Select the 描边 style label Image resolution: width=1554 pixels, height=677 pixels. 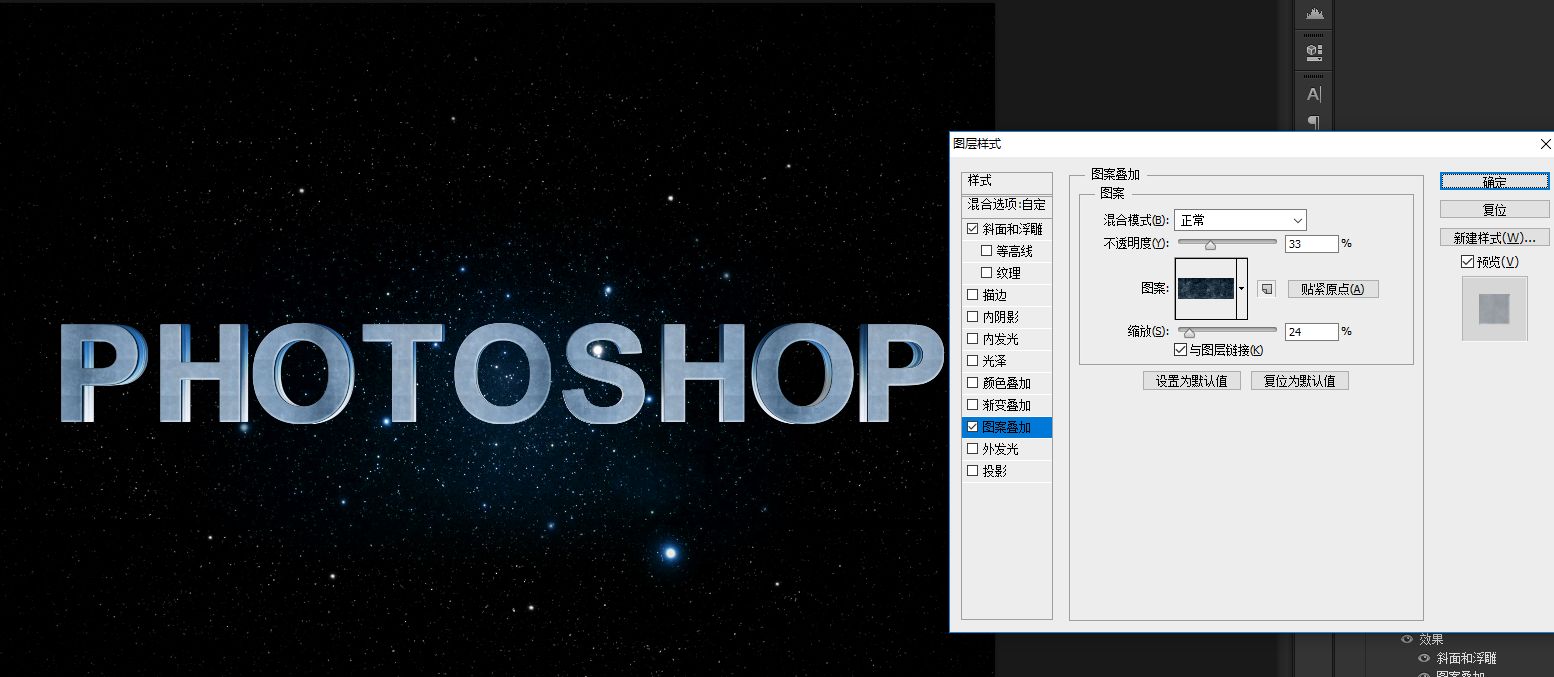coord(994,295)
